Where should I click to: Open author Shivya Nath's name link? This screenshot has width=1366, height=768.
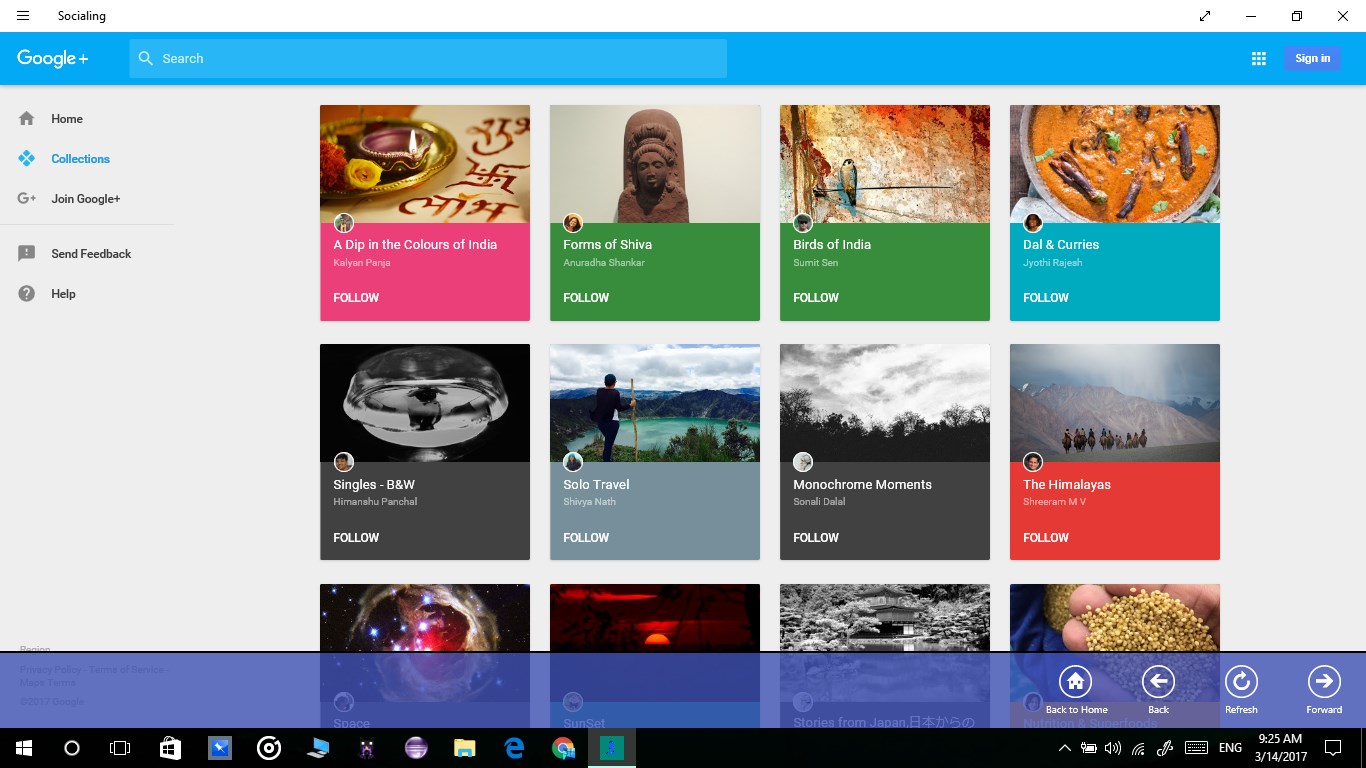(x=589, y=502)
